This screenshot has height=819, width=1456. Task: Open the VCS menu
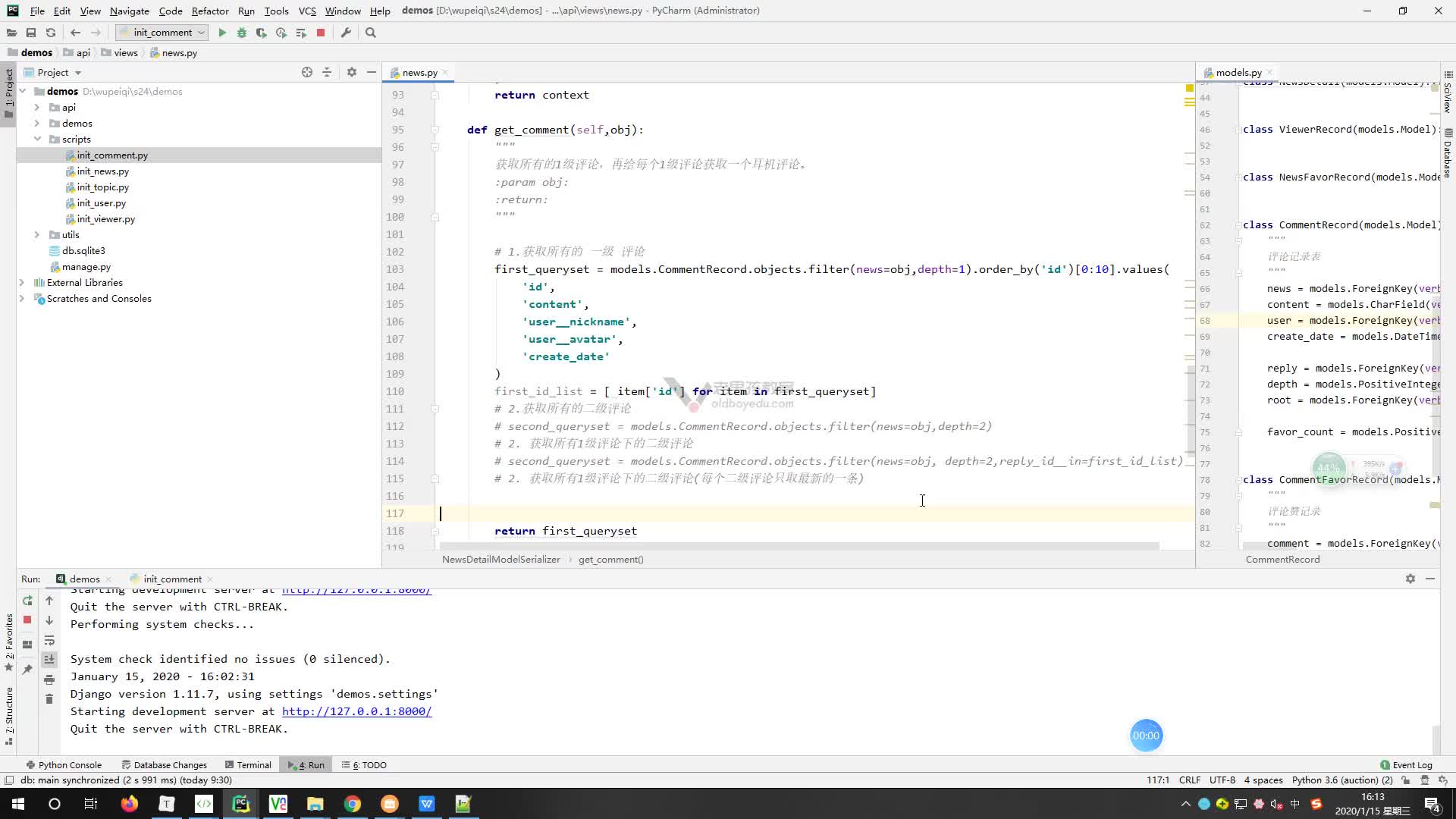point(307,11)
